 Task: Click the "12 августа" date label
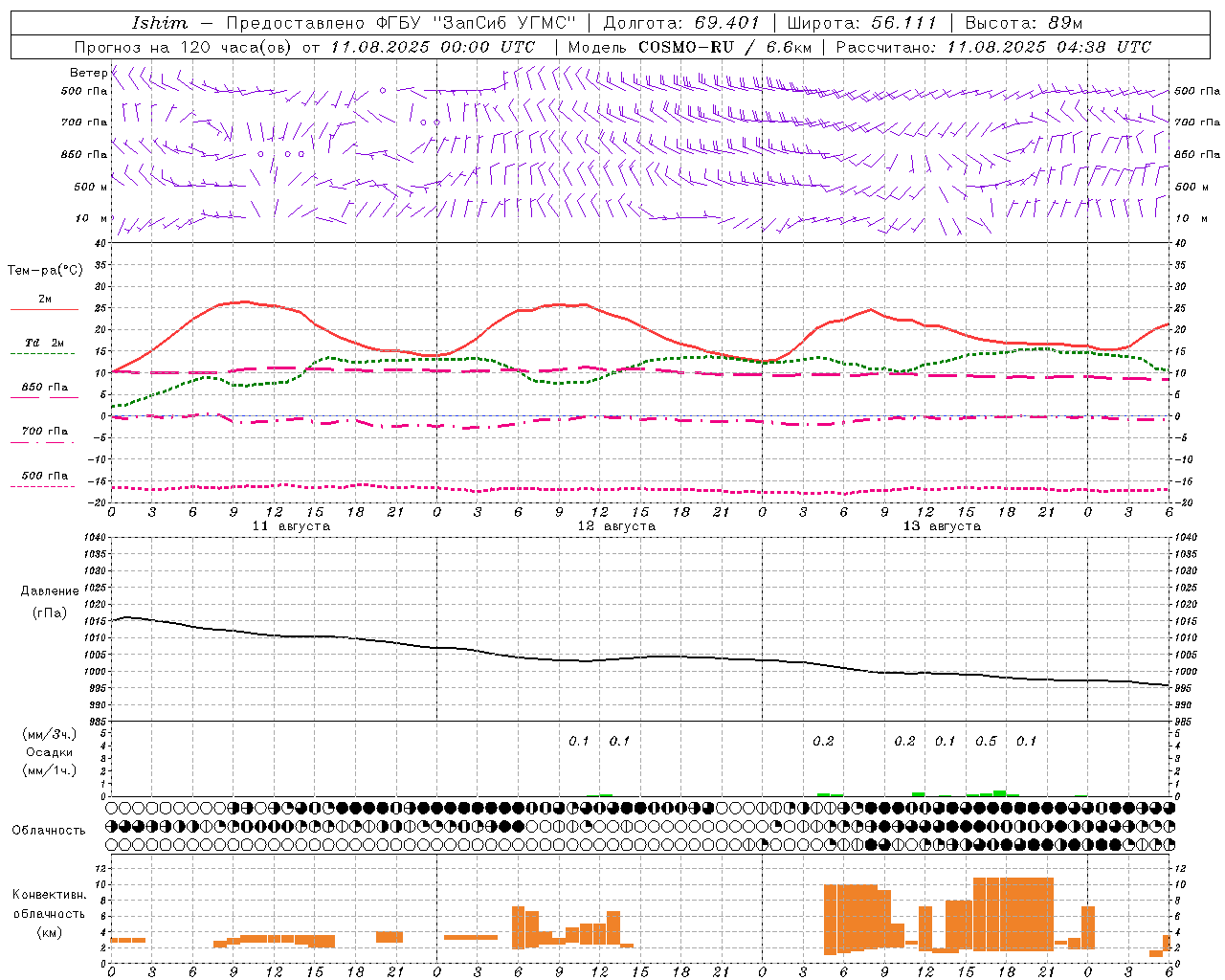point(616,526)
